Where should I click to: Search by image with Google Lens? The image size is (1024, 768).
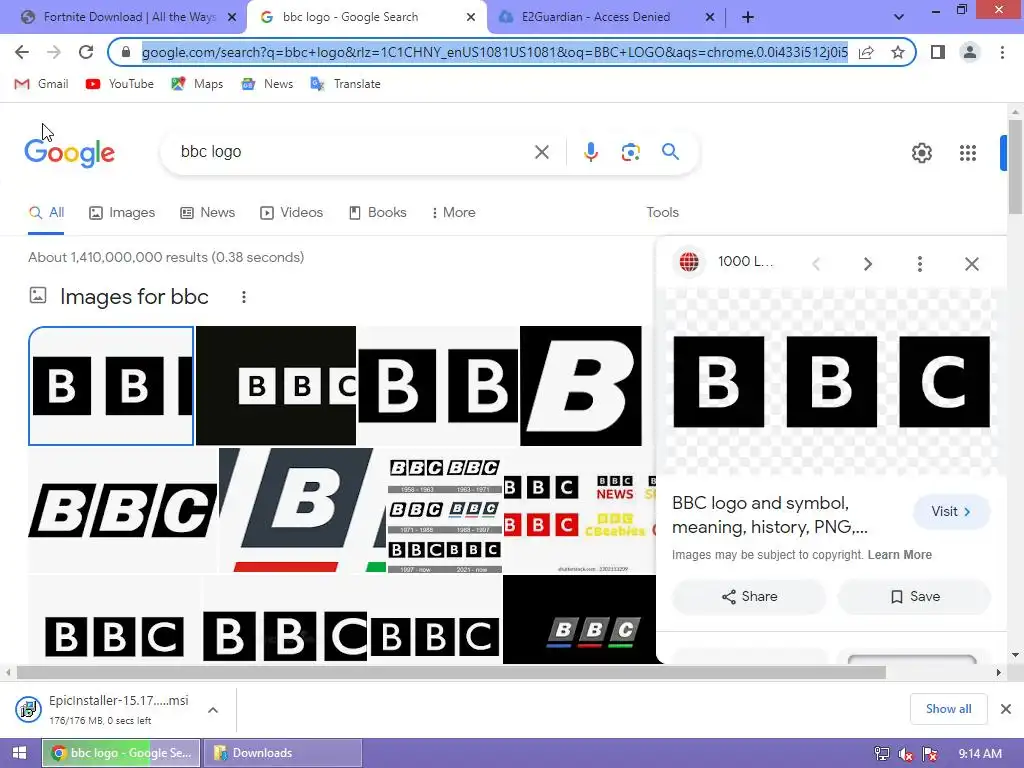coord(630,152)
